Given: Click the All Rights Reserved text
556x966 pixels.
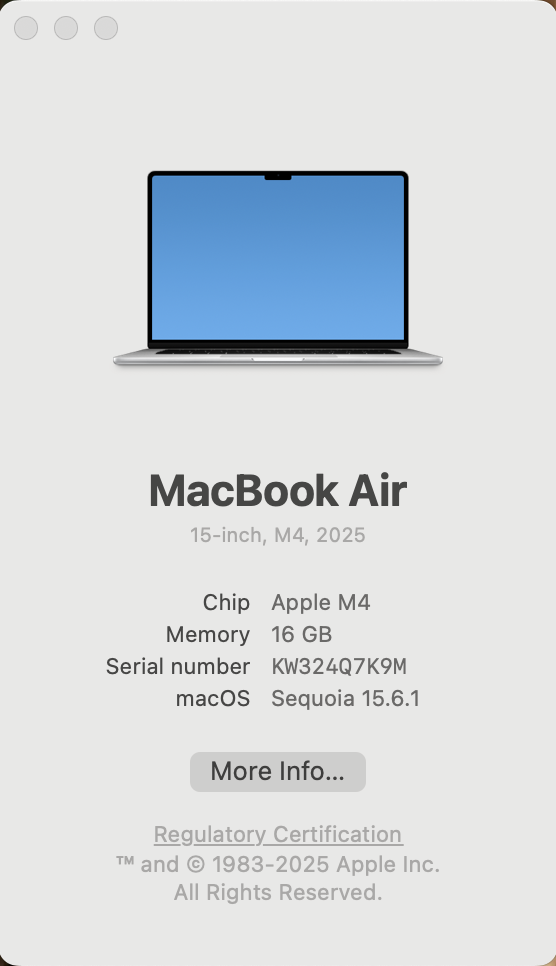Looking at the screenshot, I should pos(278,893).
